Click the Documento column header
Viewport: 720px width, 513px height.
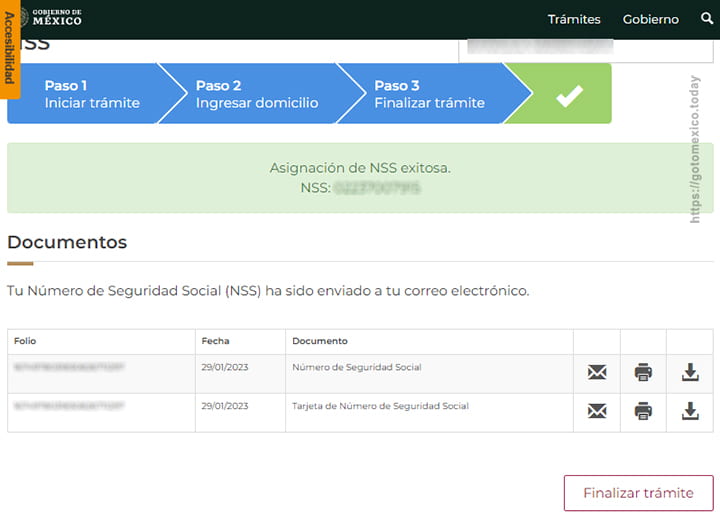[x=320, y=341]
